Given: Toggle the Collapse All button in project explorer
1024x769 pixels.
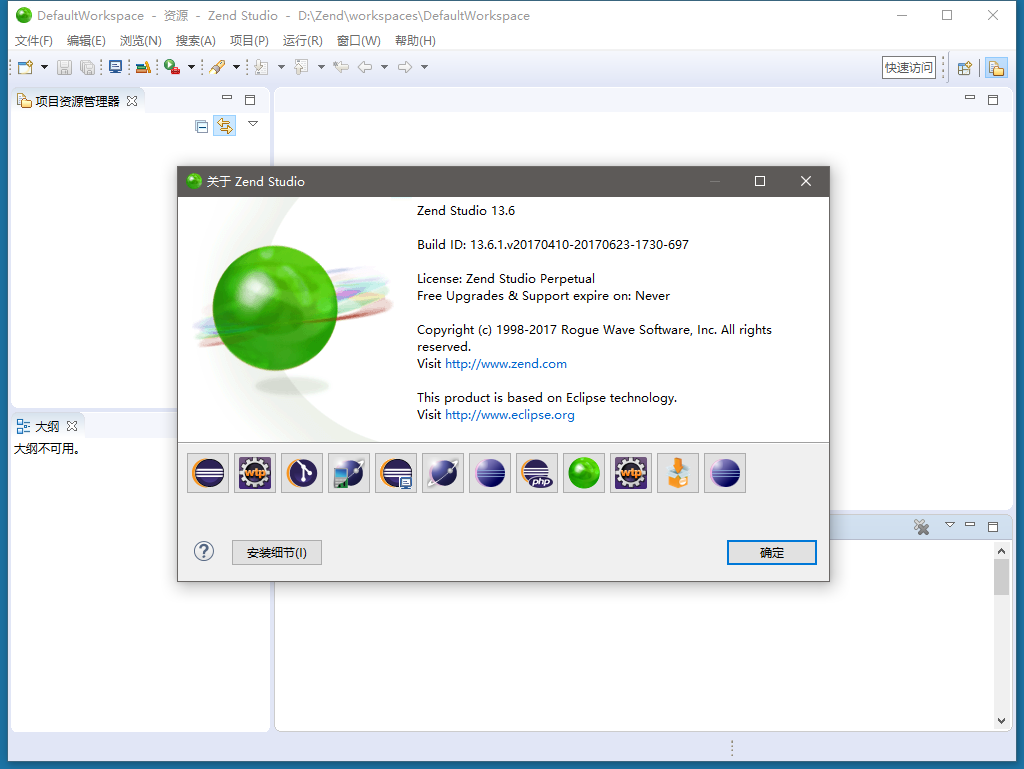Looking at the screenshot, I should [x=201, y=125].
